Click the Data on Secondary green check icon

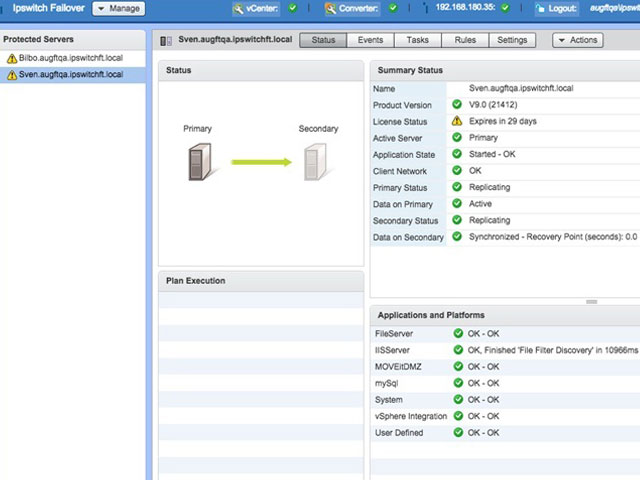click(457, 236)
